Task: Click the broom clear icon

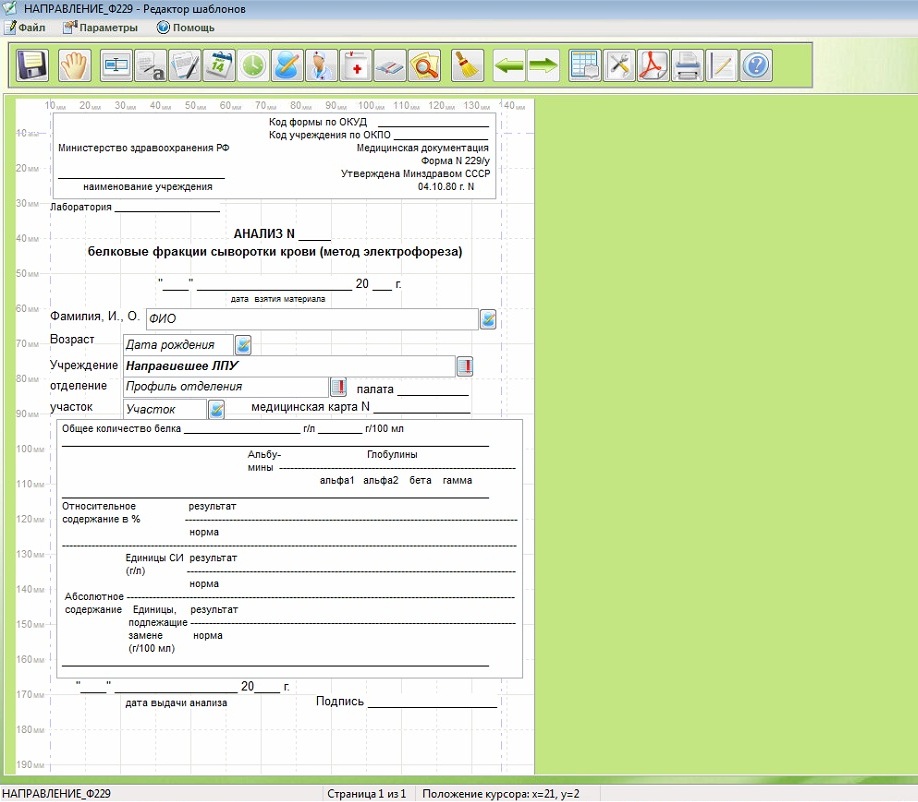Action: [x=467, y=66]
